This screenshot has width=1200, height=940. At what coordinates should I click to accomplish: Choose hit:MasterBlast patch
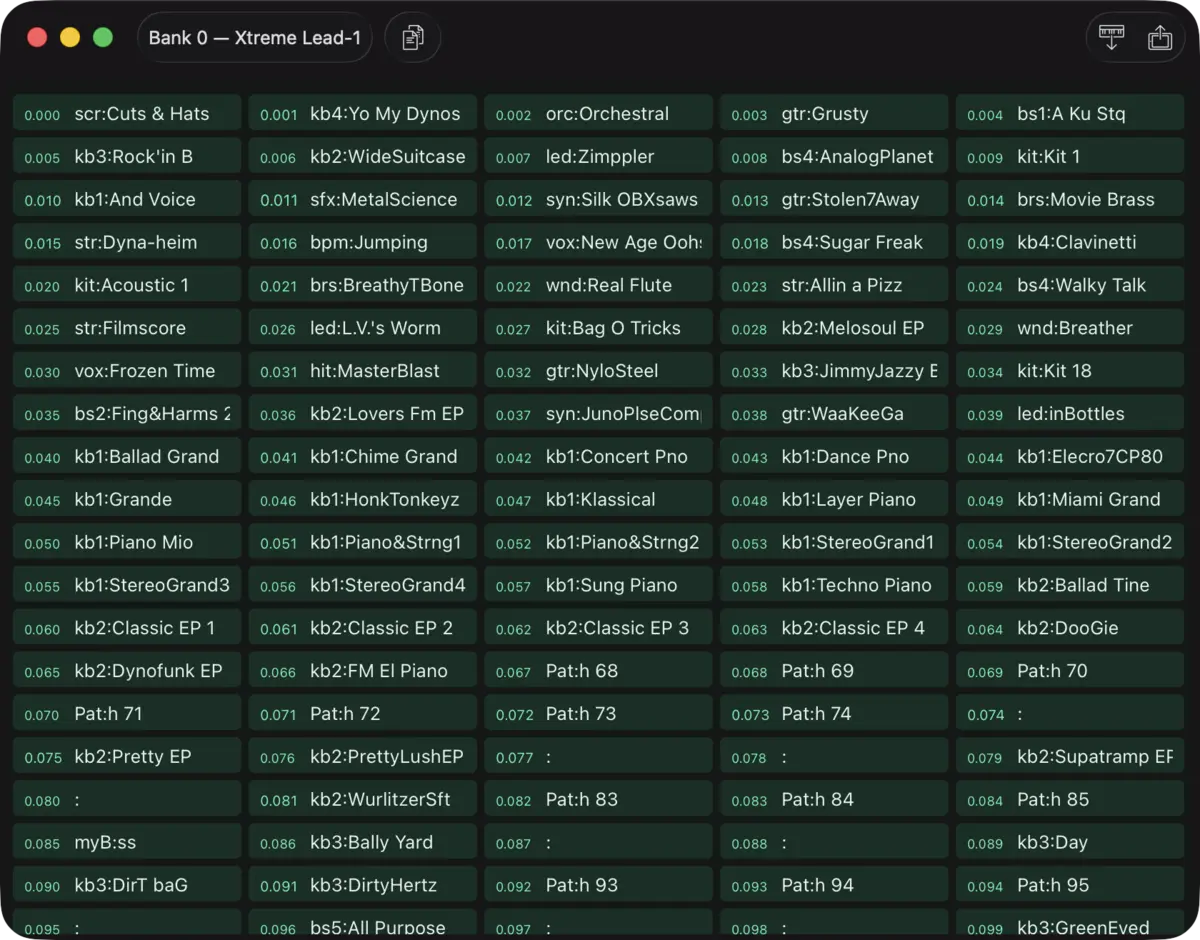[x=363, y=371]
